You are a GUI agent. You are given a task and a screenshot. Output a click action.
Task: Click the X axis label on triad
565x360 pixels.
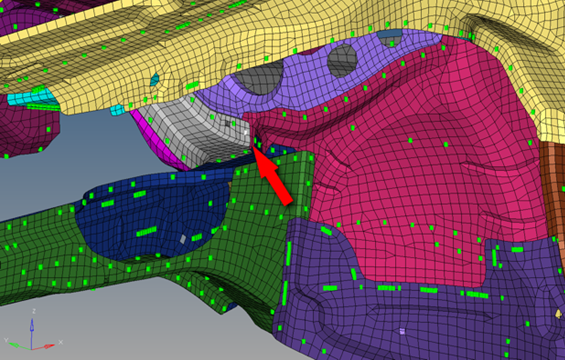[x=61, y=342]
